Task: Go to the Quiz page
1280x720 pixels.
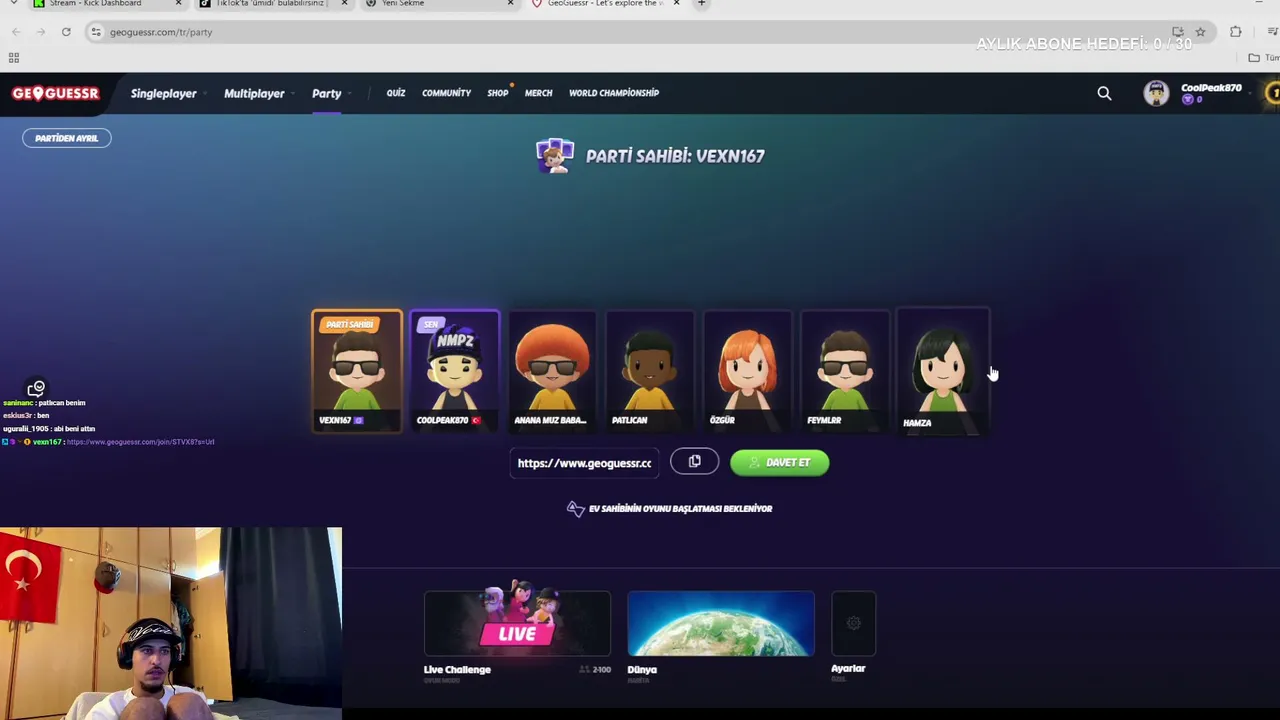Action: 396,93
